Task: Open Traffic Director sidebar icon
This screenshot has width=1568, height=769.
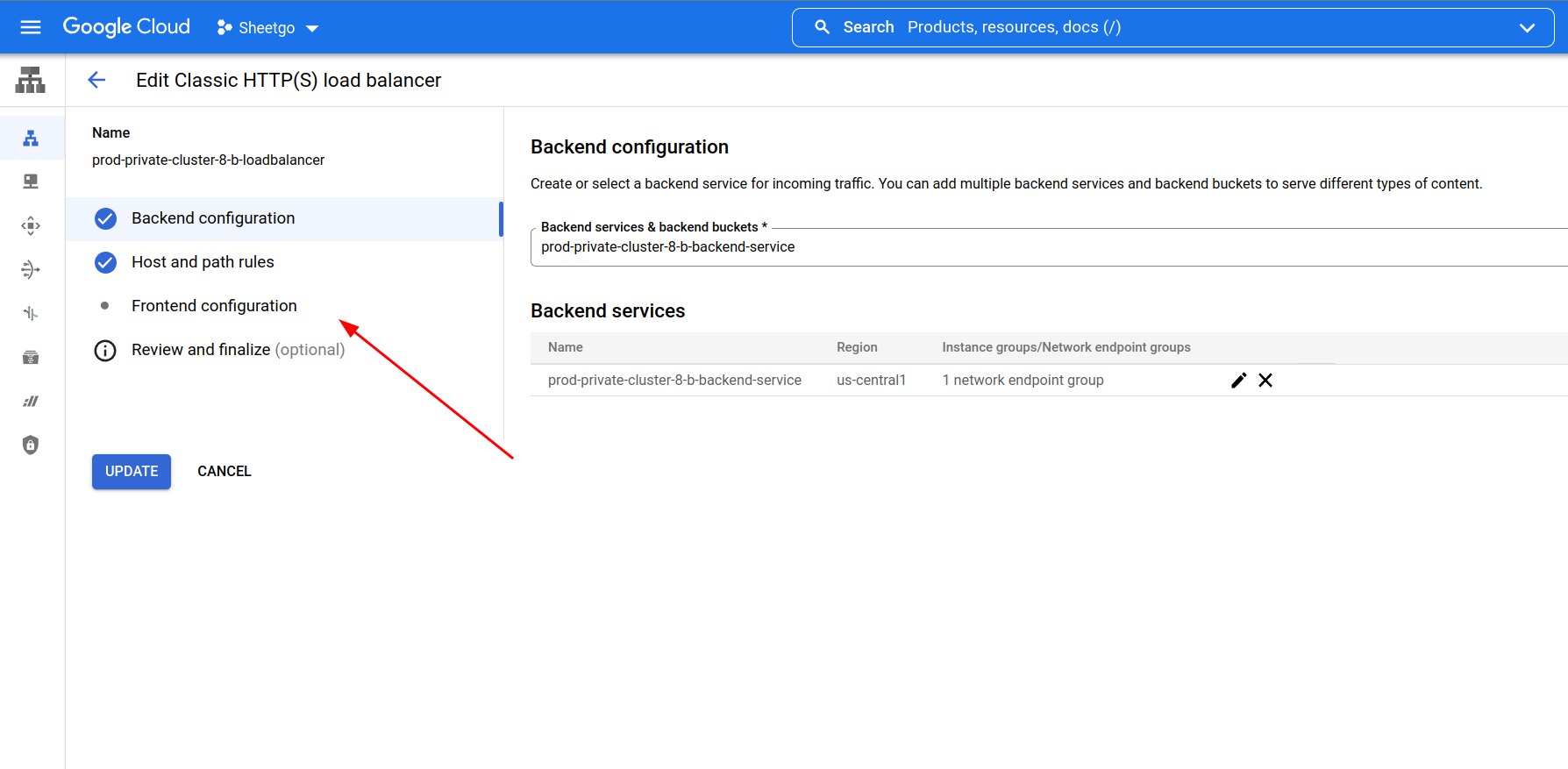Action: click(x=31, y=313)
